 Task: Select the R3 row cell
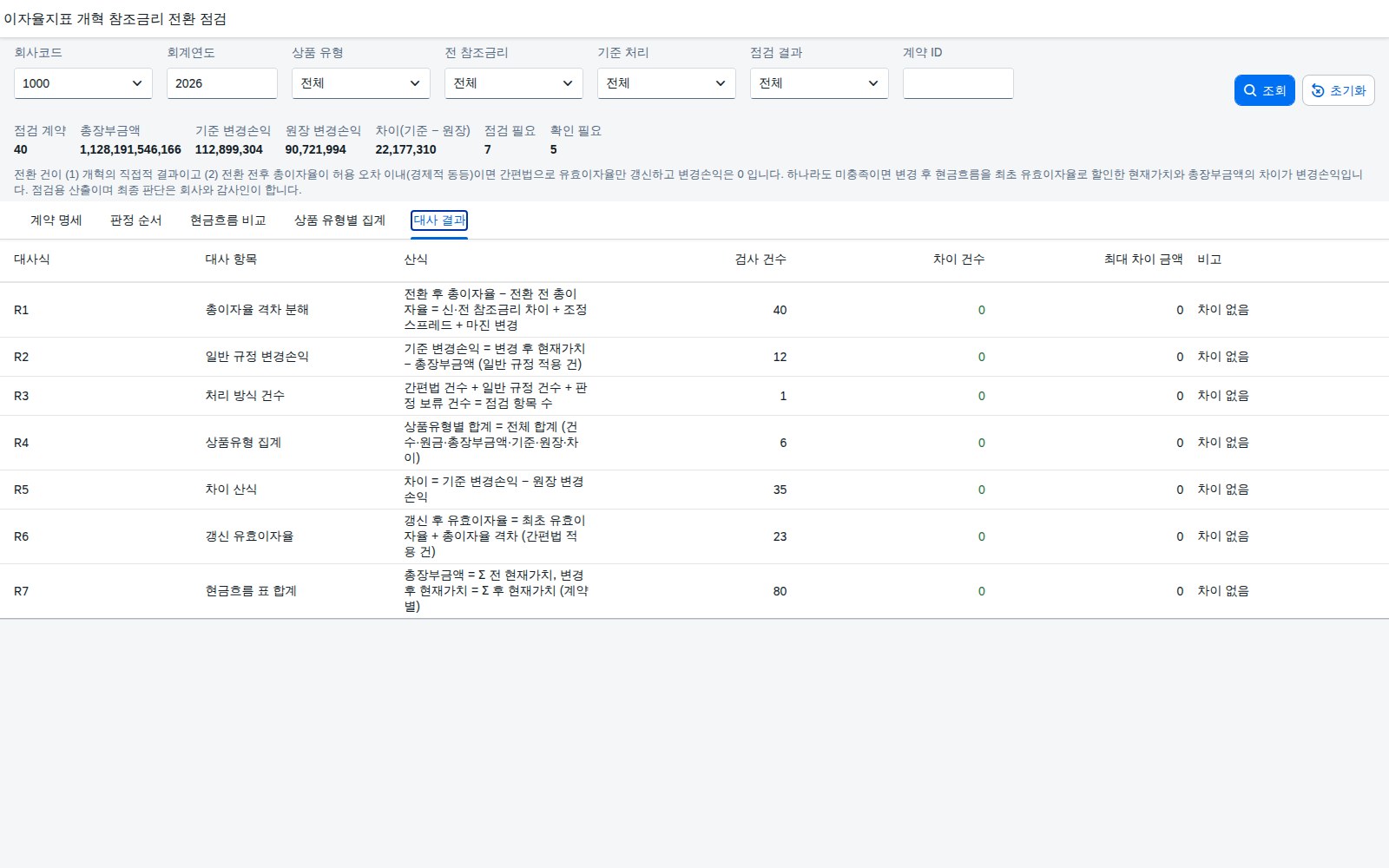[x=22, y=396]
